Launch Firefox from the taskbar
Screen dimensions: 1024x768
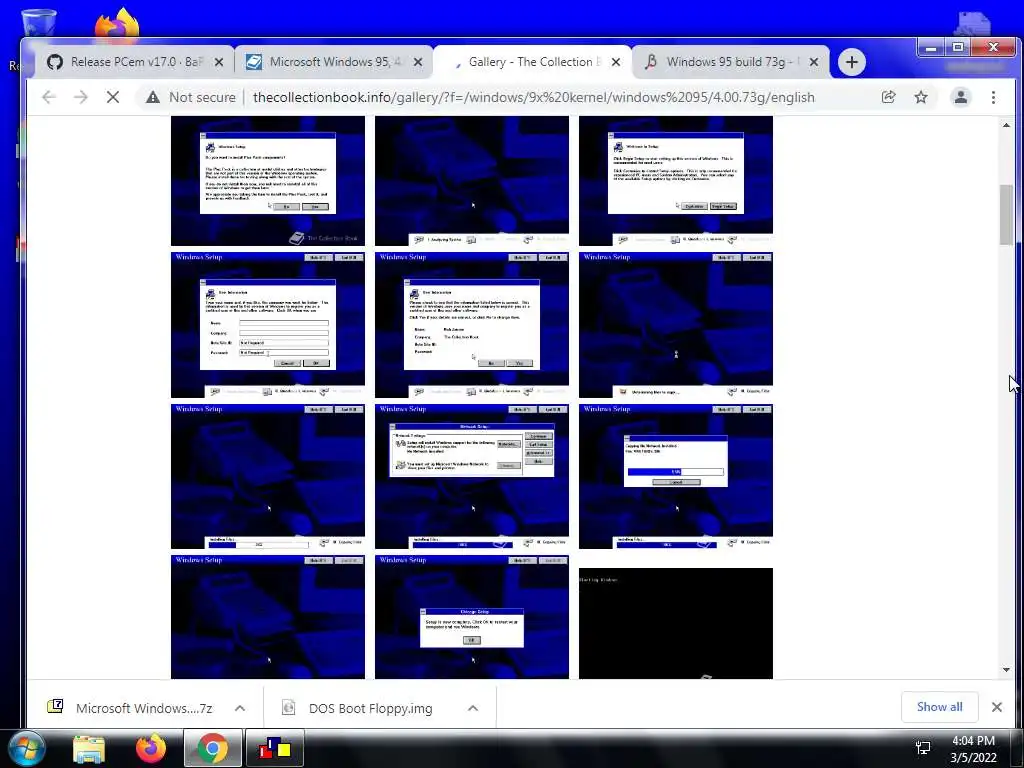151,748
